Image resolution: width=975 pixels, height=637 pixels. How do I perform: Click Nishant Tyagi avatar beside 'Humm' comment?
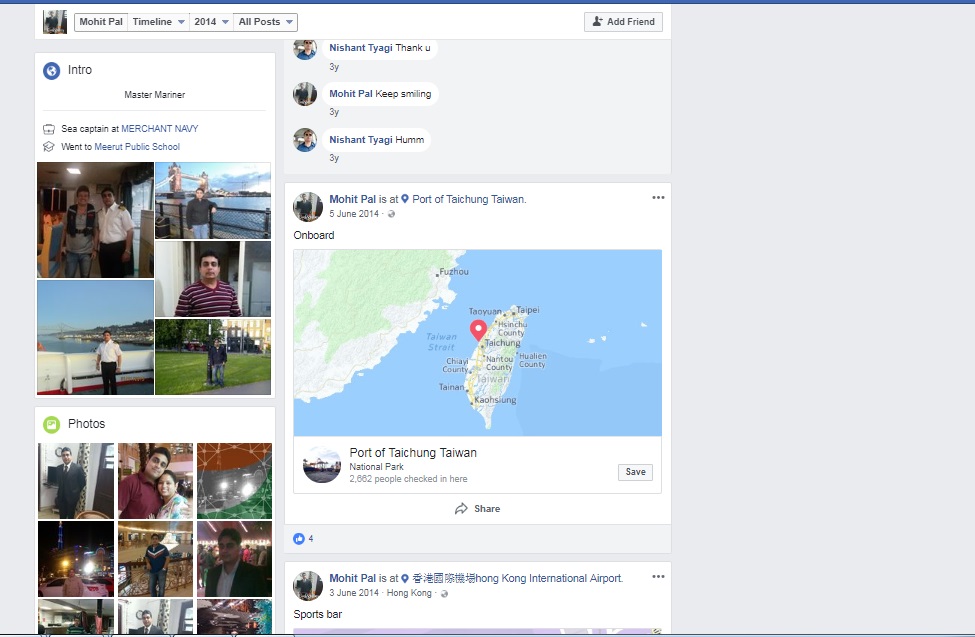pyautogui.click(x=305, y=140)
